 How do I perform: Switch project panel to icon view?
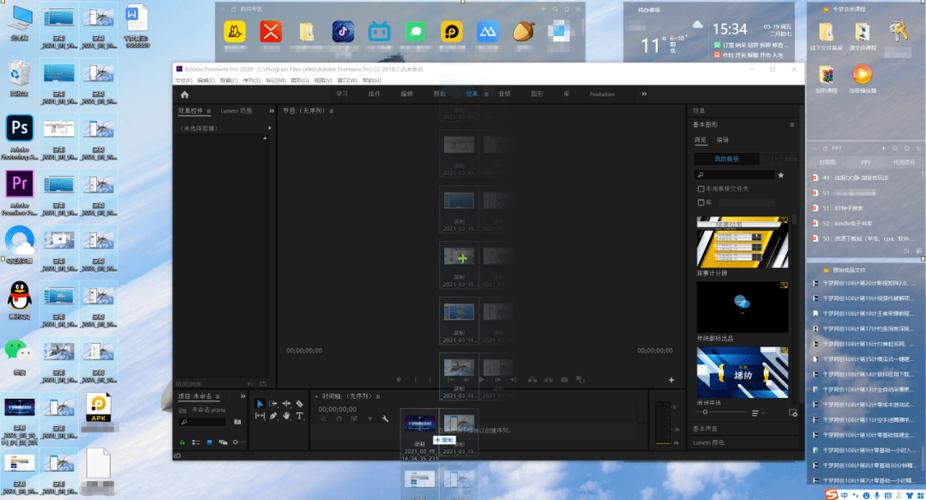pos(209,442)
